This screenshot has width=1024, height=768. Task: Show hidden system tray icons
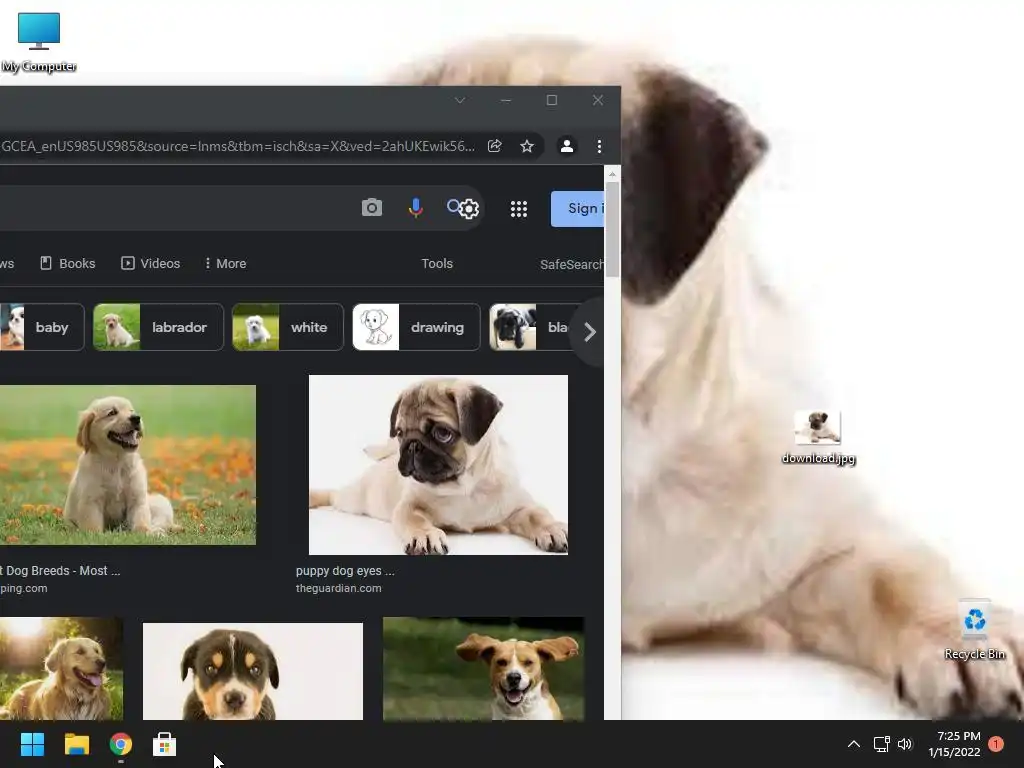click(854, 744)
